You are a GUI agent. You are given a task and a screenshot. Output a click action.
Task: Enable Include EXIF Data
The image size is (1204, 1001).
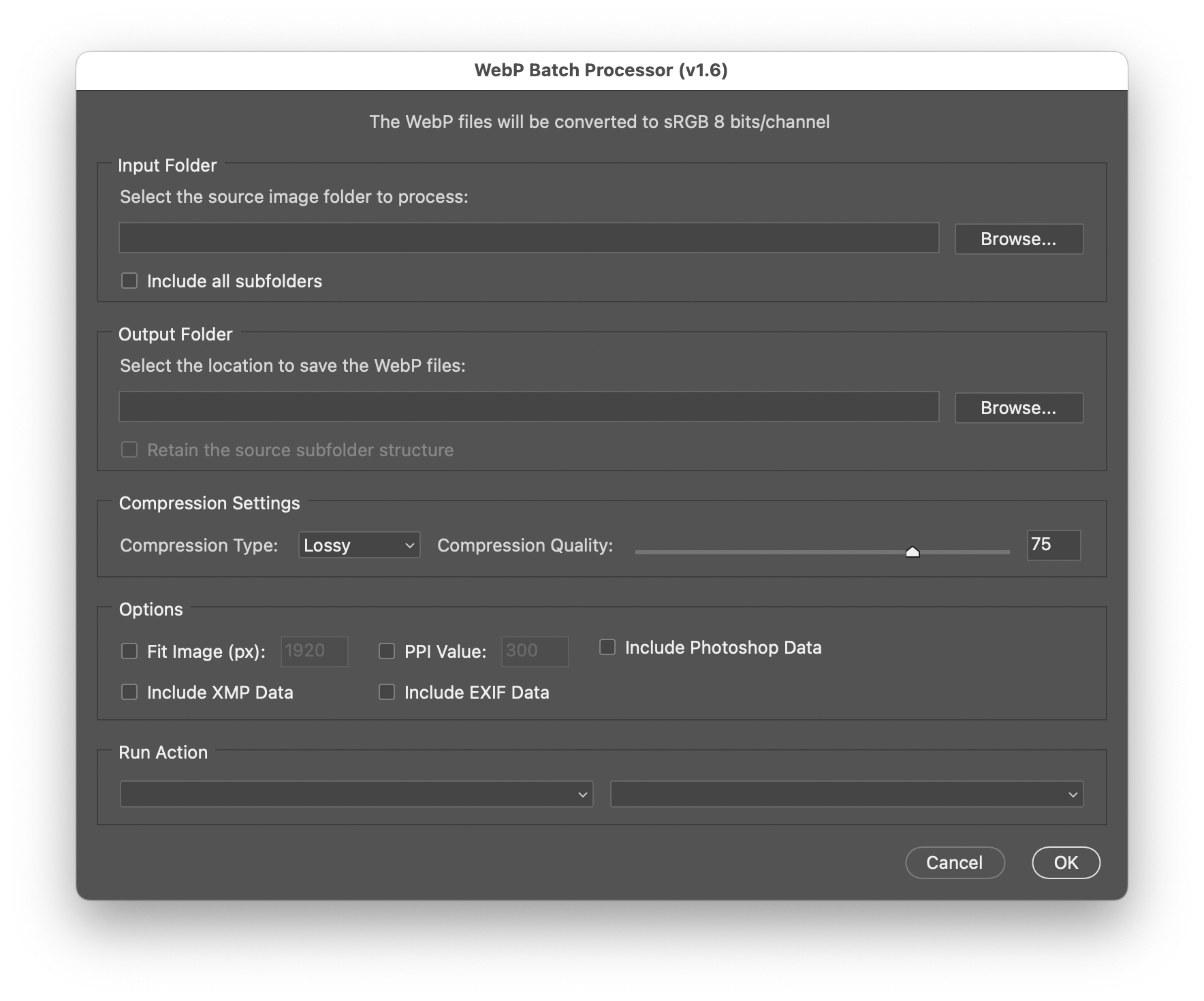click(x=386, y=692)
